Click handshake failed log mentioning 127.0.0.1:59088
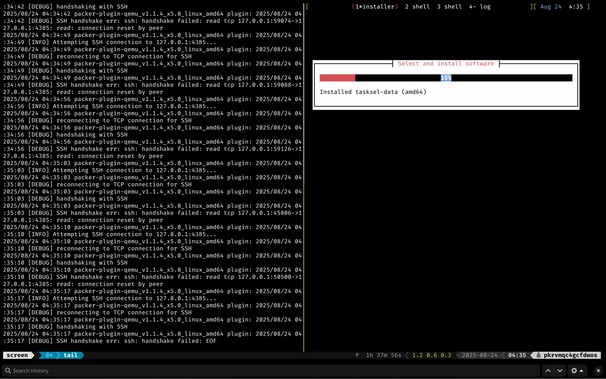The height and width of the screenshot is (379, 606). click(x=153, y=85)
